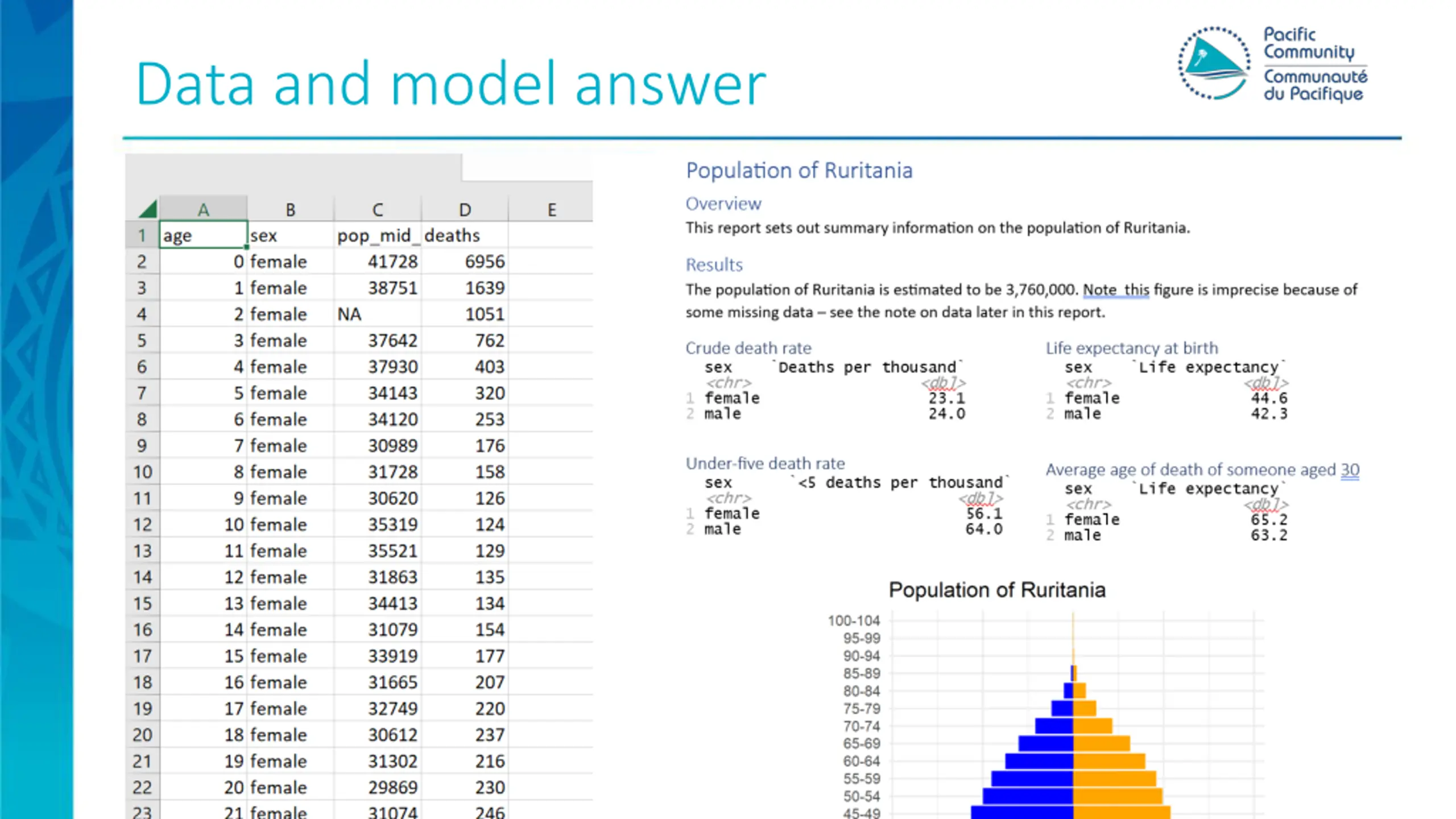
Task: Click the NA cell in row 4
Action: click(x=378, y=314)
